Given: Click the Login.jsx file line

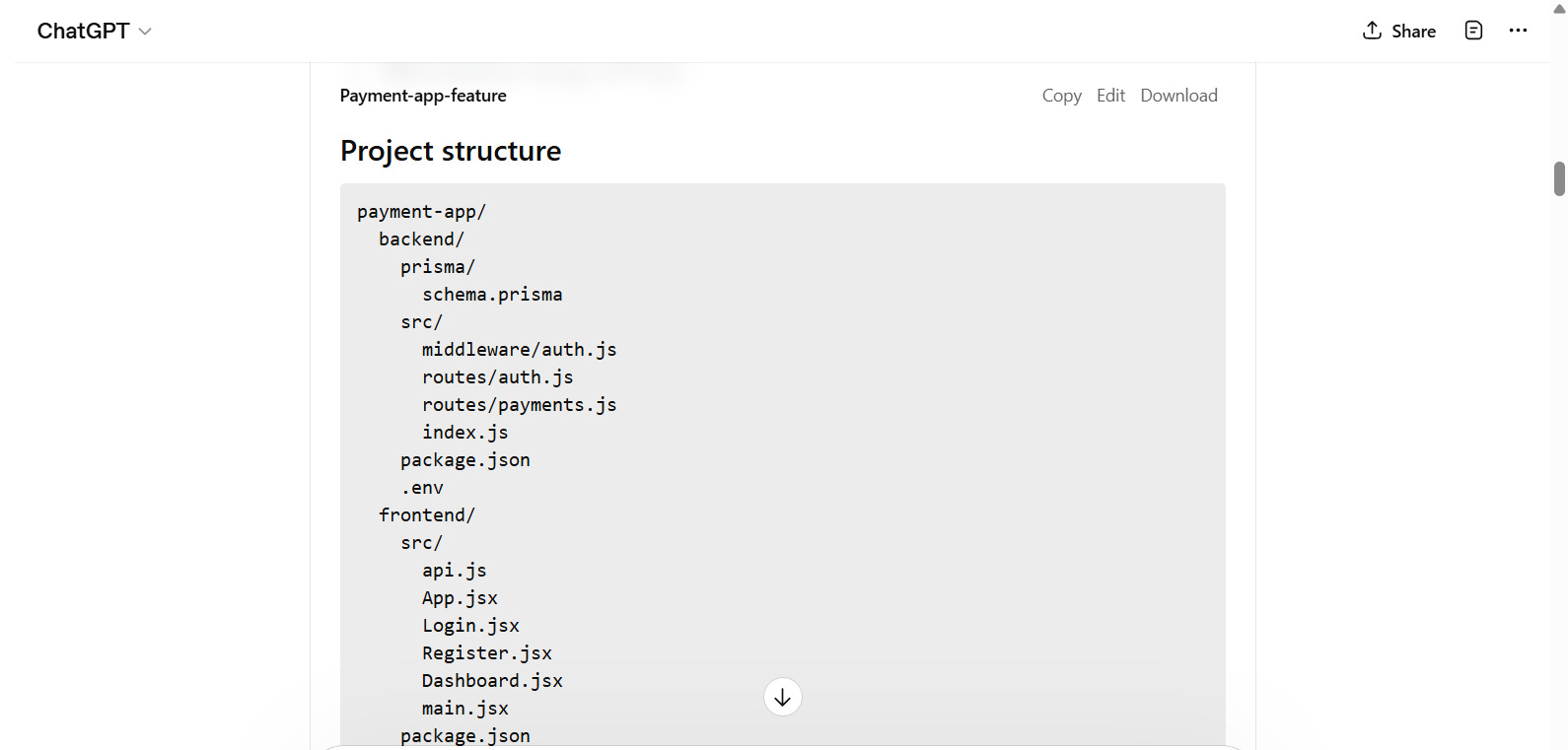Looking at the screenshot, I should (x=470, y=626).
